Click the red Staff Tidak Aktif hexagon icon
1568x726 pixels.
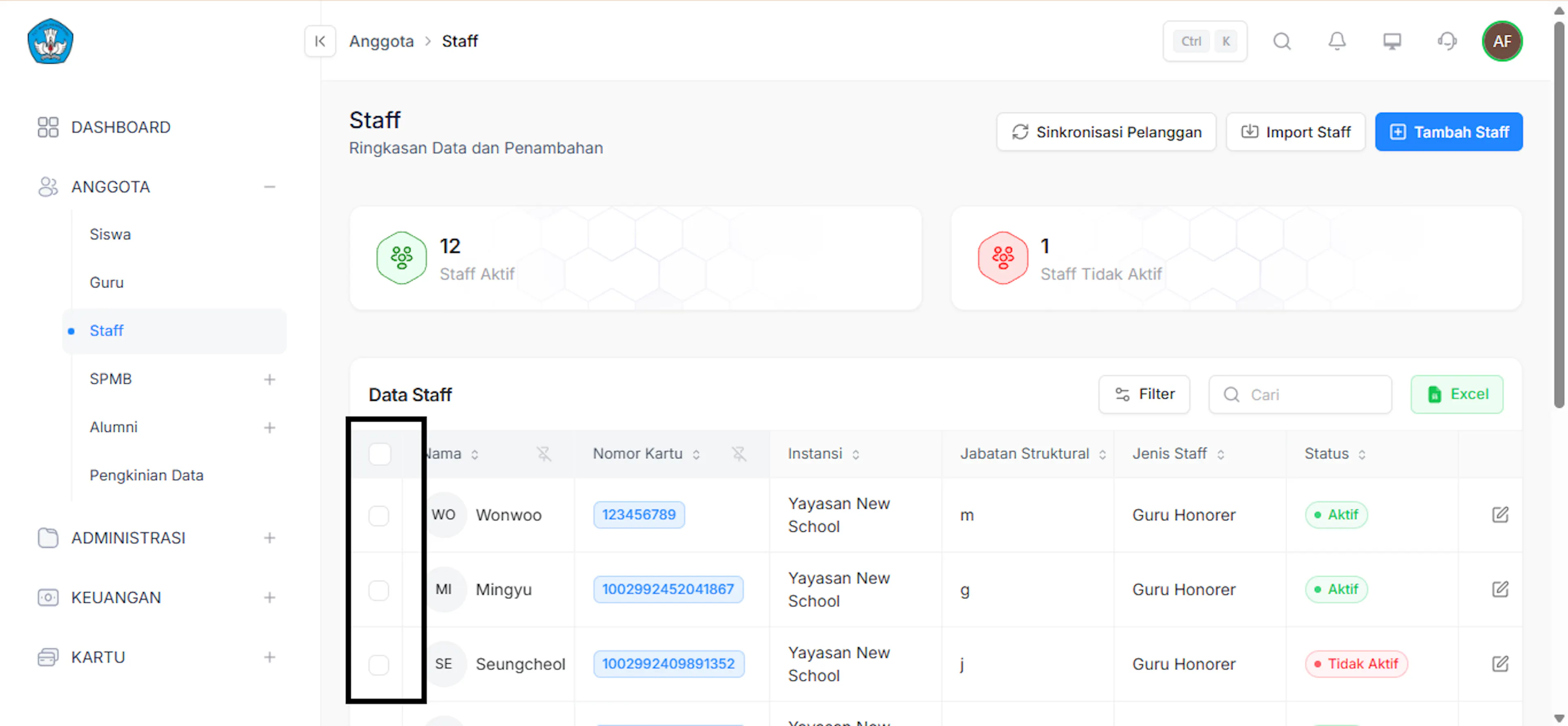pyautogui.click(x=1002, y=258)
